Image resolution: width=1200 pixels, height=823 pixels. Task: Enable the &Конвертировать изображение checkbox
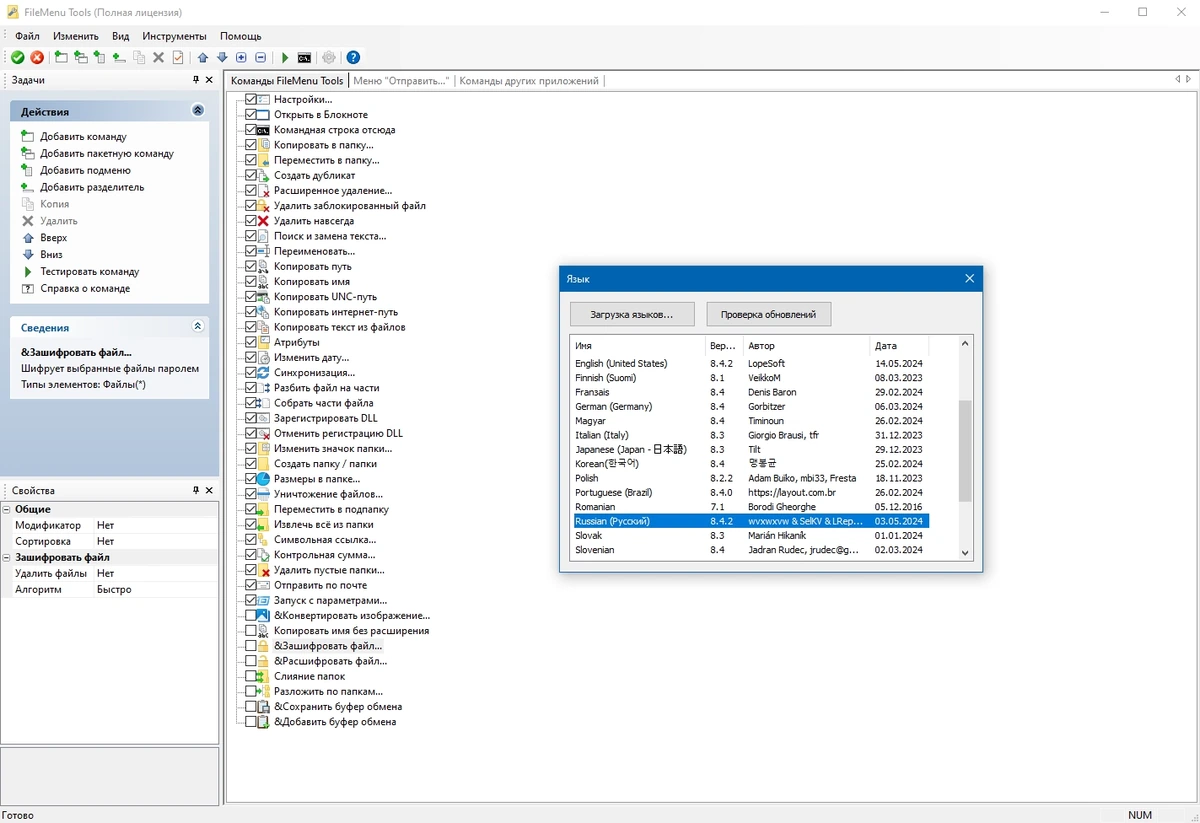(x=251, y=616)
